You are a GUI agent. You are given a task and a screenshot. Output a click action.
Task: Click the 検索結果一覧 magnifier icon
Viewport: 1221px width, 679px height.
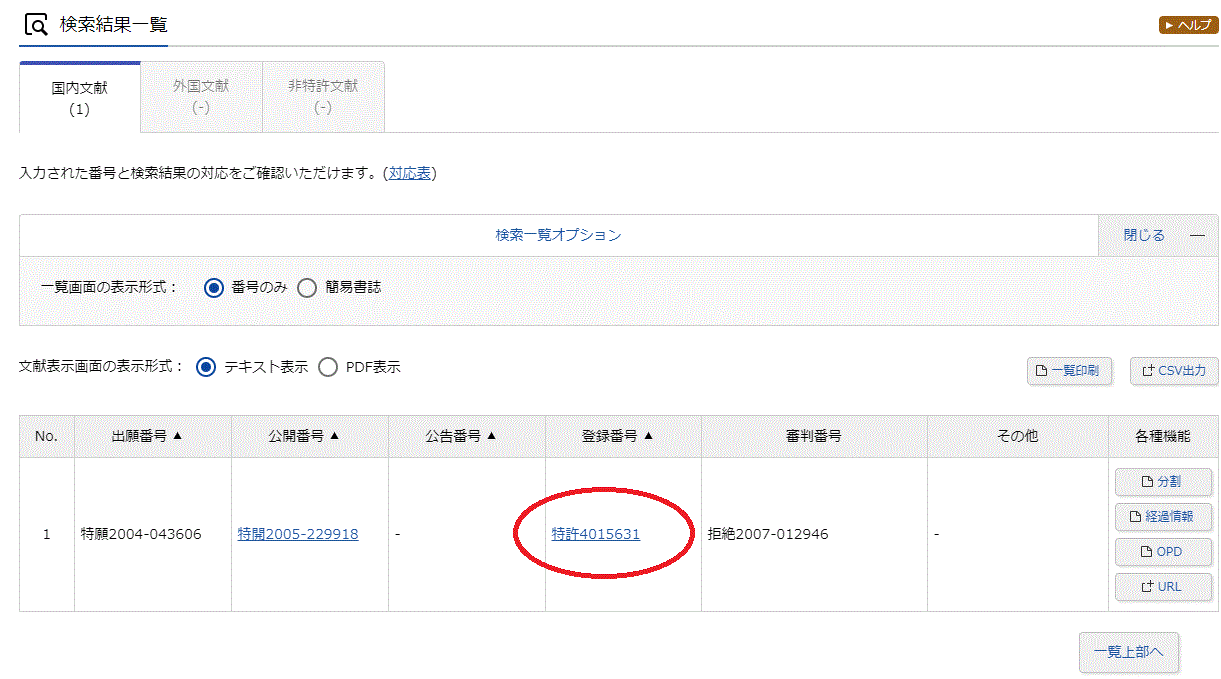(x=36, y=25)
